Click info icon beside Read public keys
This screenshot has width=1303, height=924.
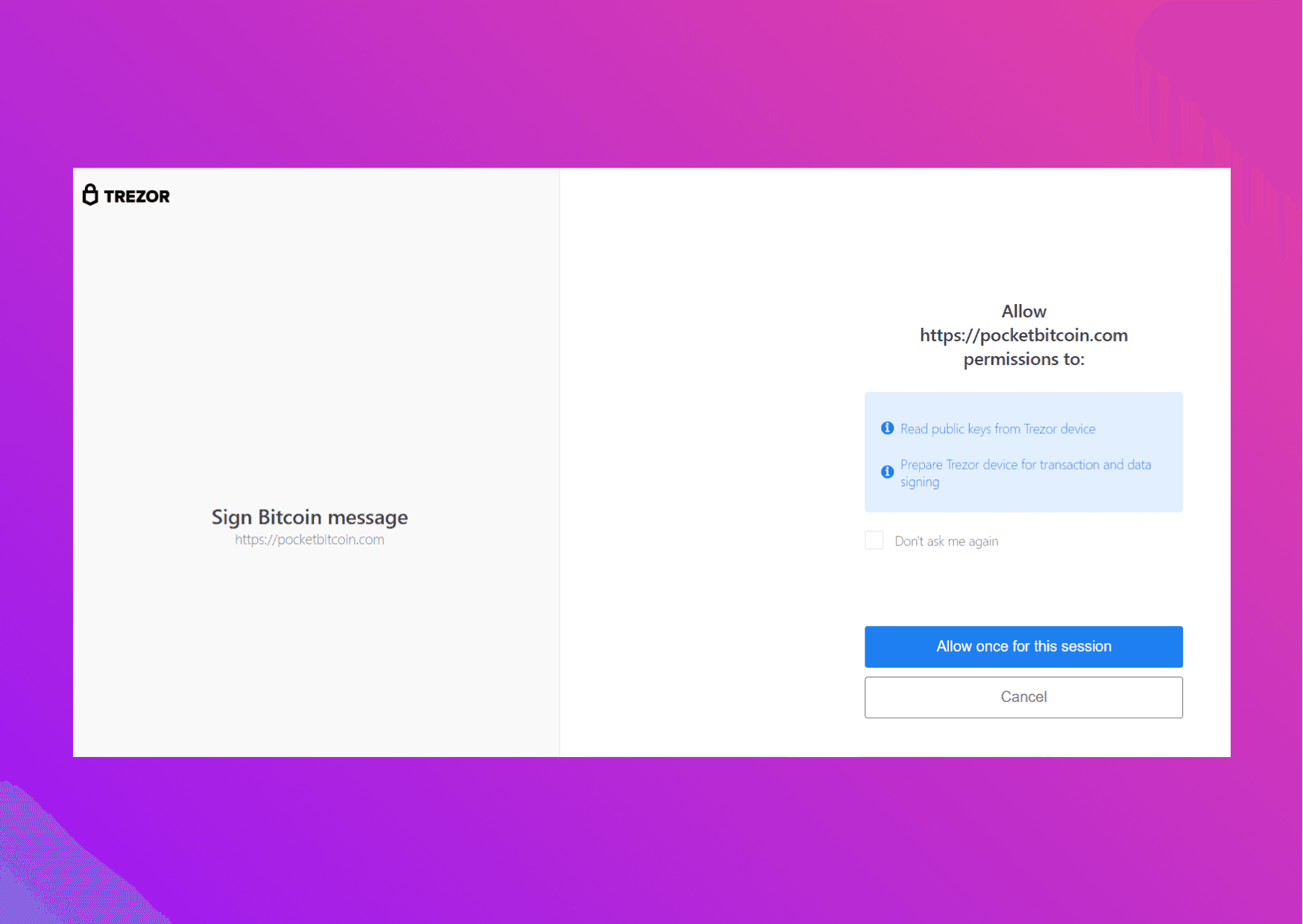click(x=887, y=428)
